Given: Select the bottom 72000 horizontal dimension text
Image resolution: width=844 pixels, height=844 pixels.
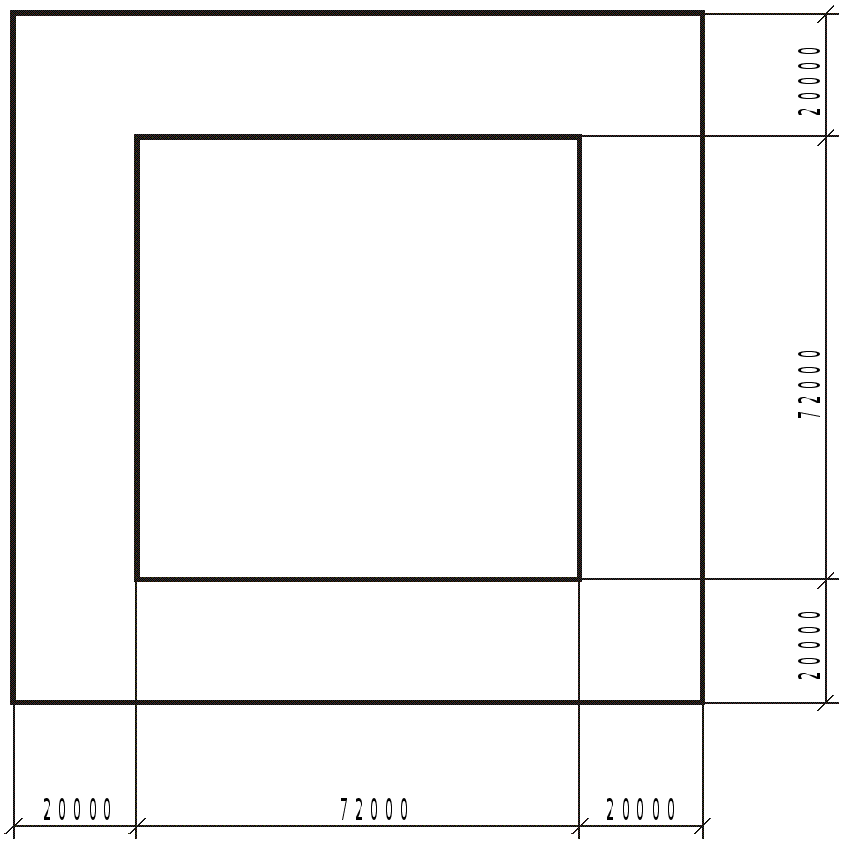Looking at the screenshot, I should pyautogui.click(x=375, y=809).
